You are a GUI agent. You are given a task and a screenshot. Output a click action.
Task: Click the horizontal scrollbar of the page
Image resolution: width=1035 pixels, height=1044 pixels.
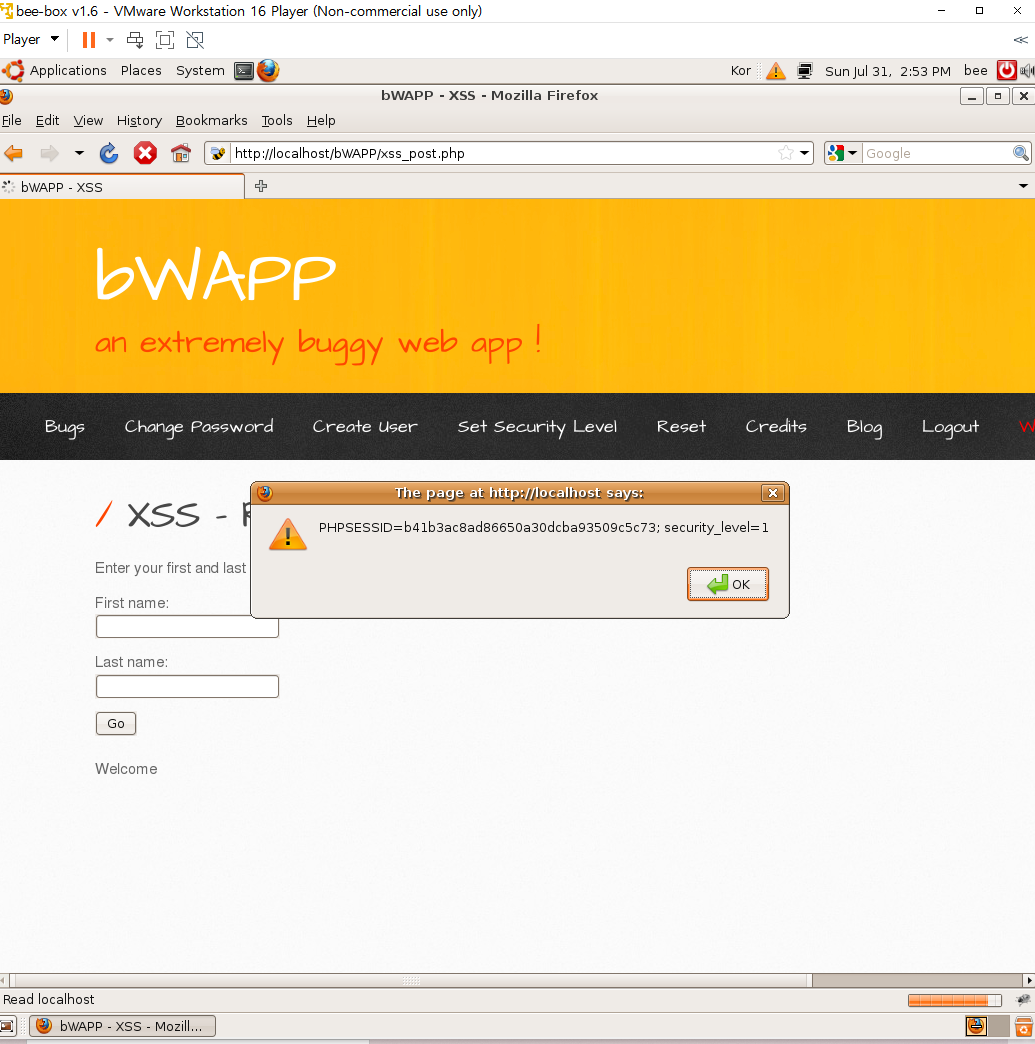click(411, 981)
